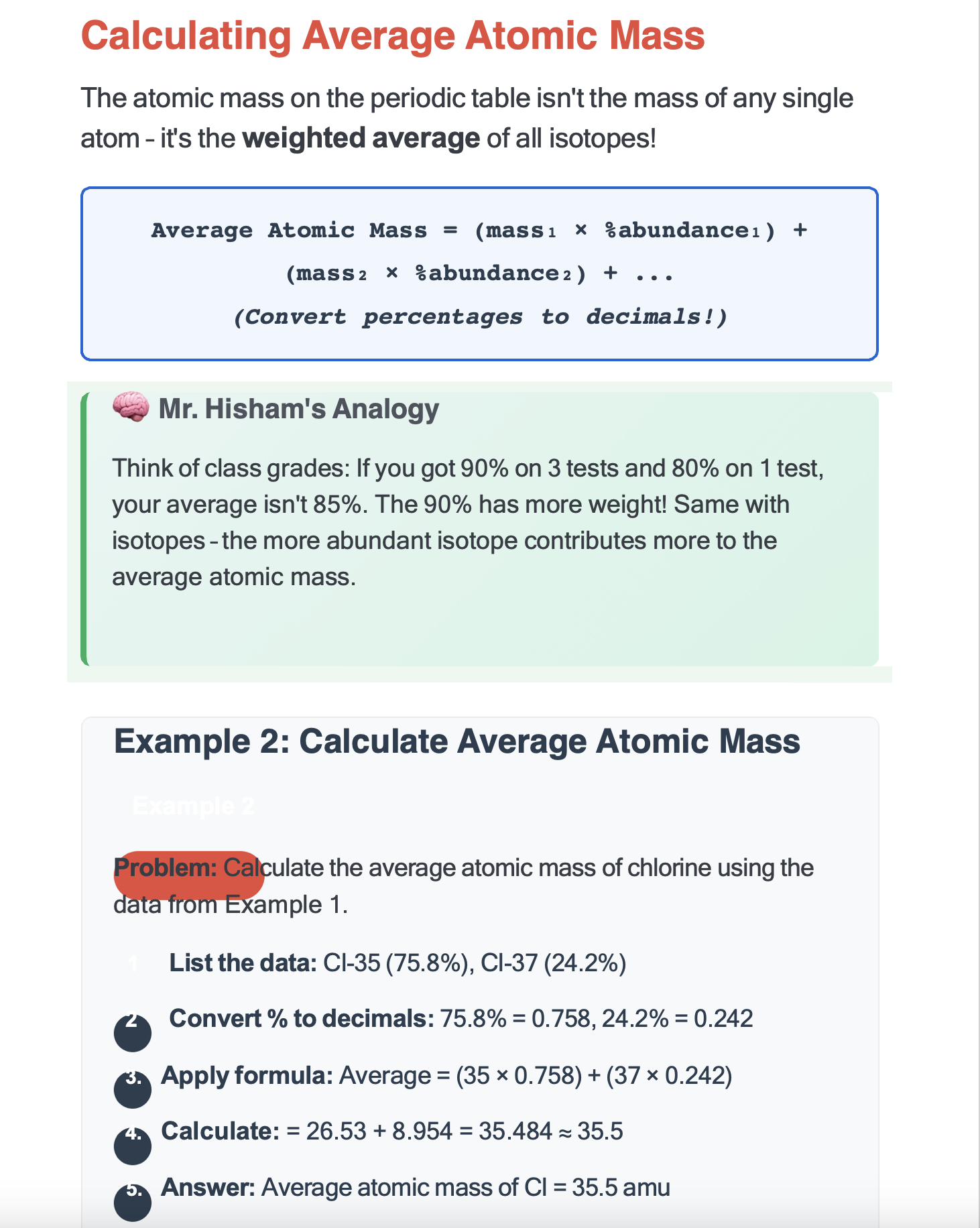Click the "(Convert percentages to decimals!)" italic note

(x=479, y=316)
